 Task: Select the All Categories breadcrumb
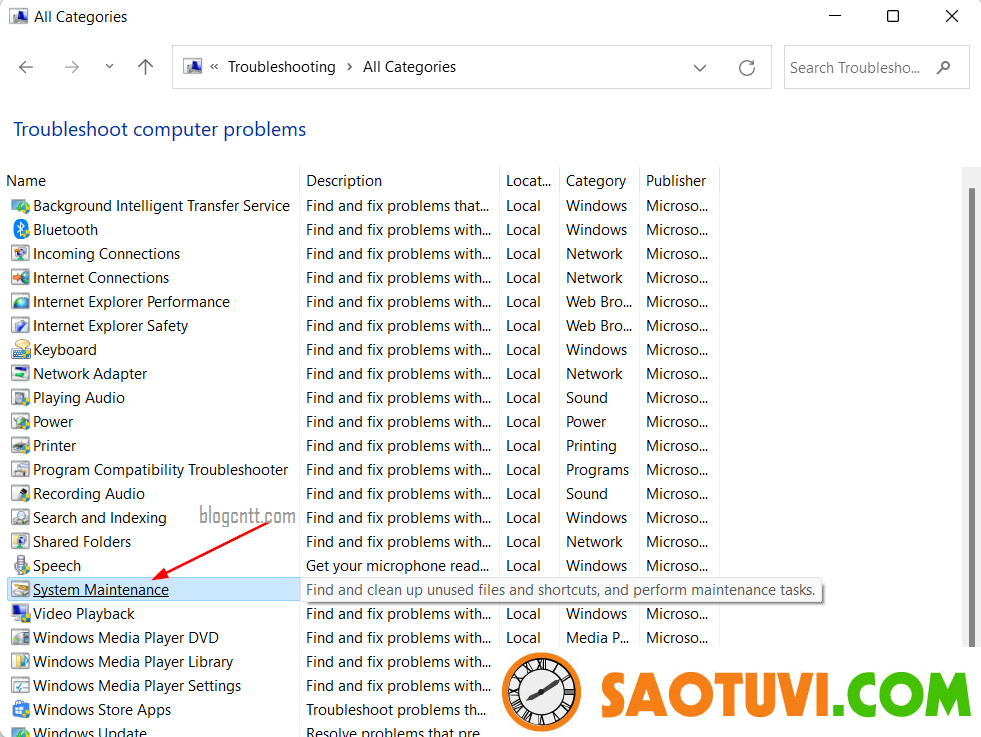click(409, 67)
